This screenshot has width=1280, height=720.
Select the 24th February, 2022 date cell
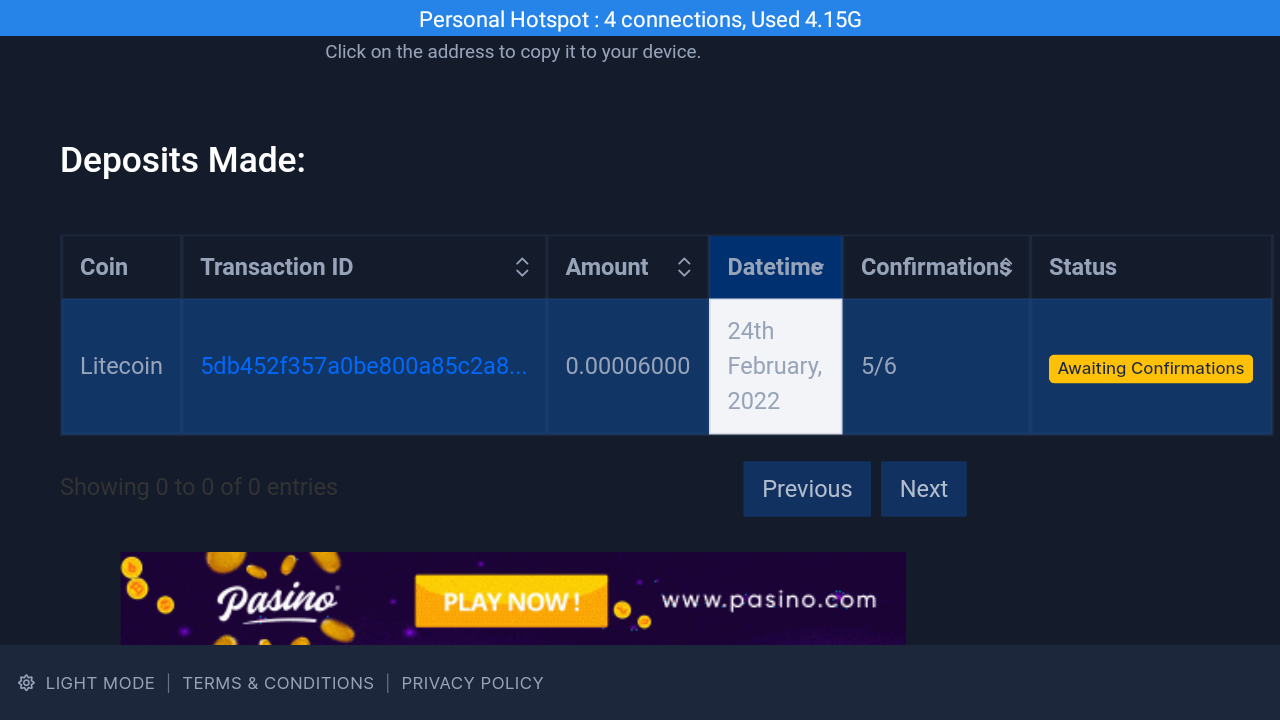tap(775, 366)
